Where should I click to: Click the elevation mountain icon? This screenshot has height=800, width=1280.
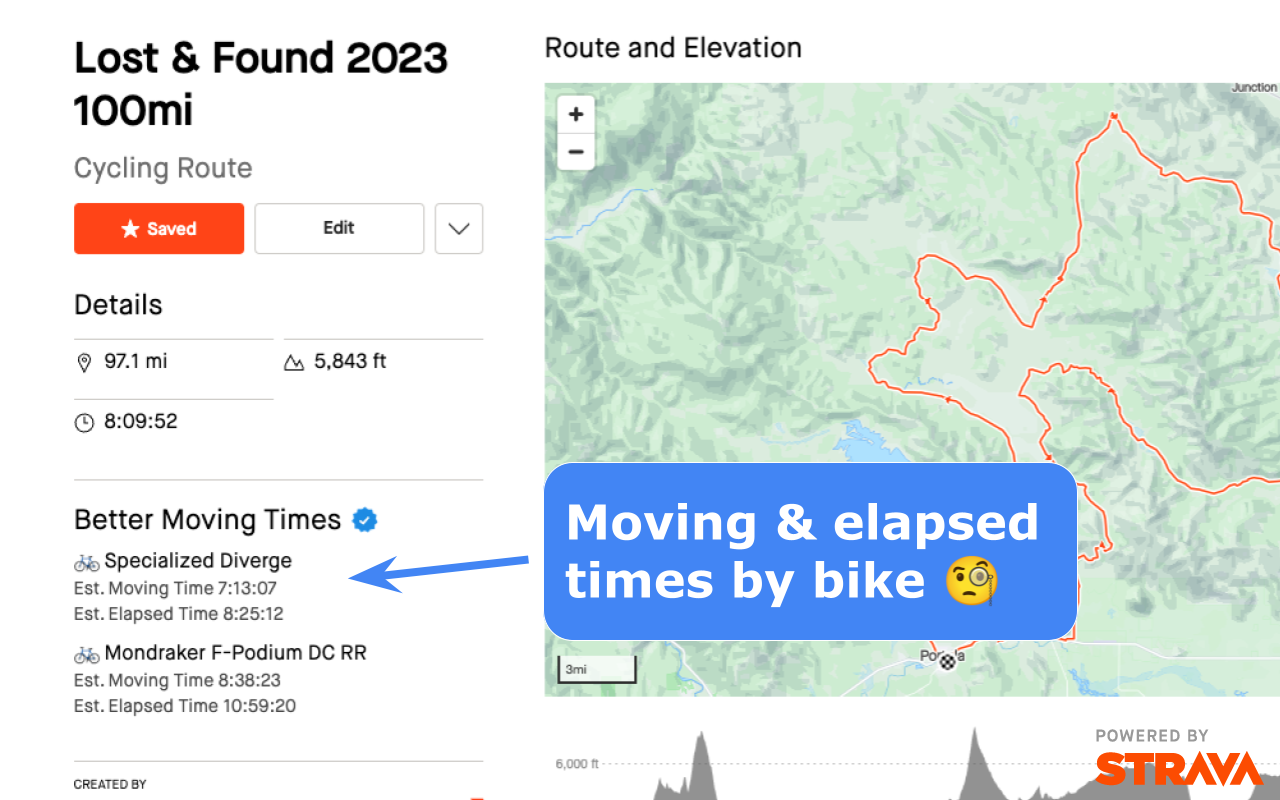[294, 362]
